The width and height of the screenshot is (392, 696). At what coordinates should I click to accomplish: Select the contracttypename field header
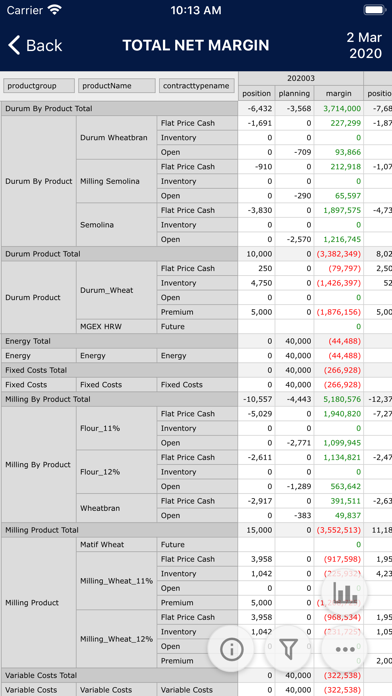coord(197,86)
